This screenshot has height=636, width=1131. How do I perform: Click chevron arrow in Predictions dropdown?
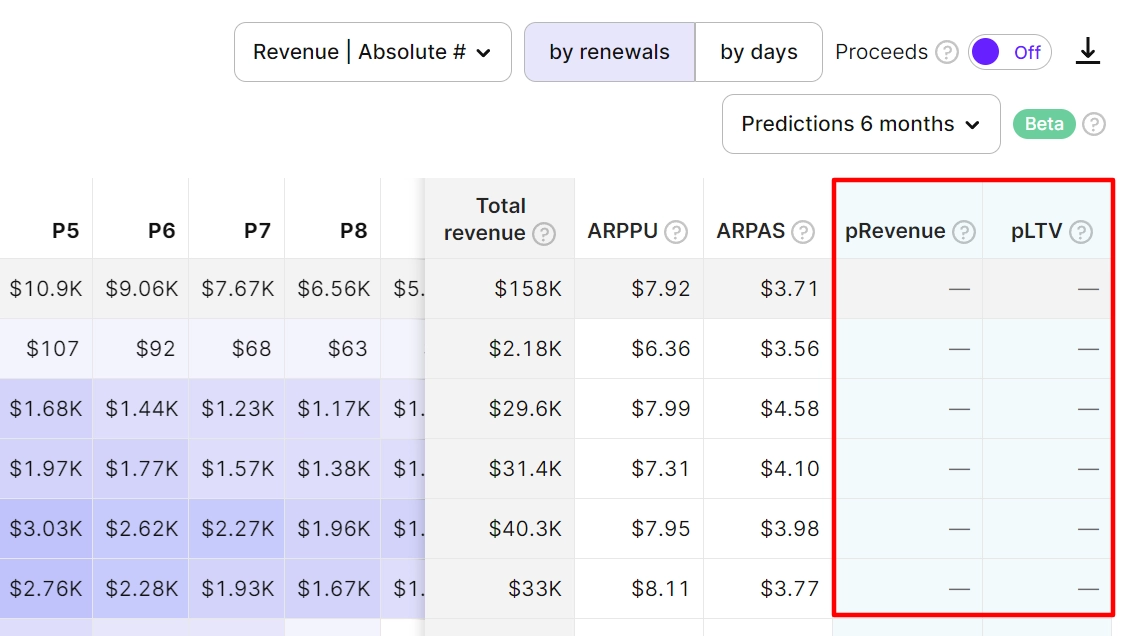[x=972, y=125]
